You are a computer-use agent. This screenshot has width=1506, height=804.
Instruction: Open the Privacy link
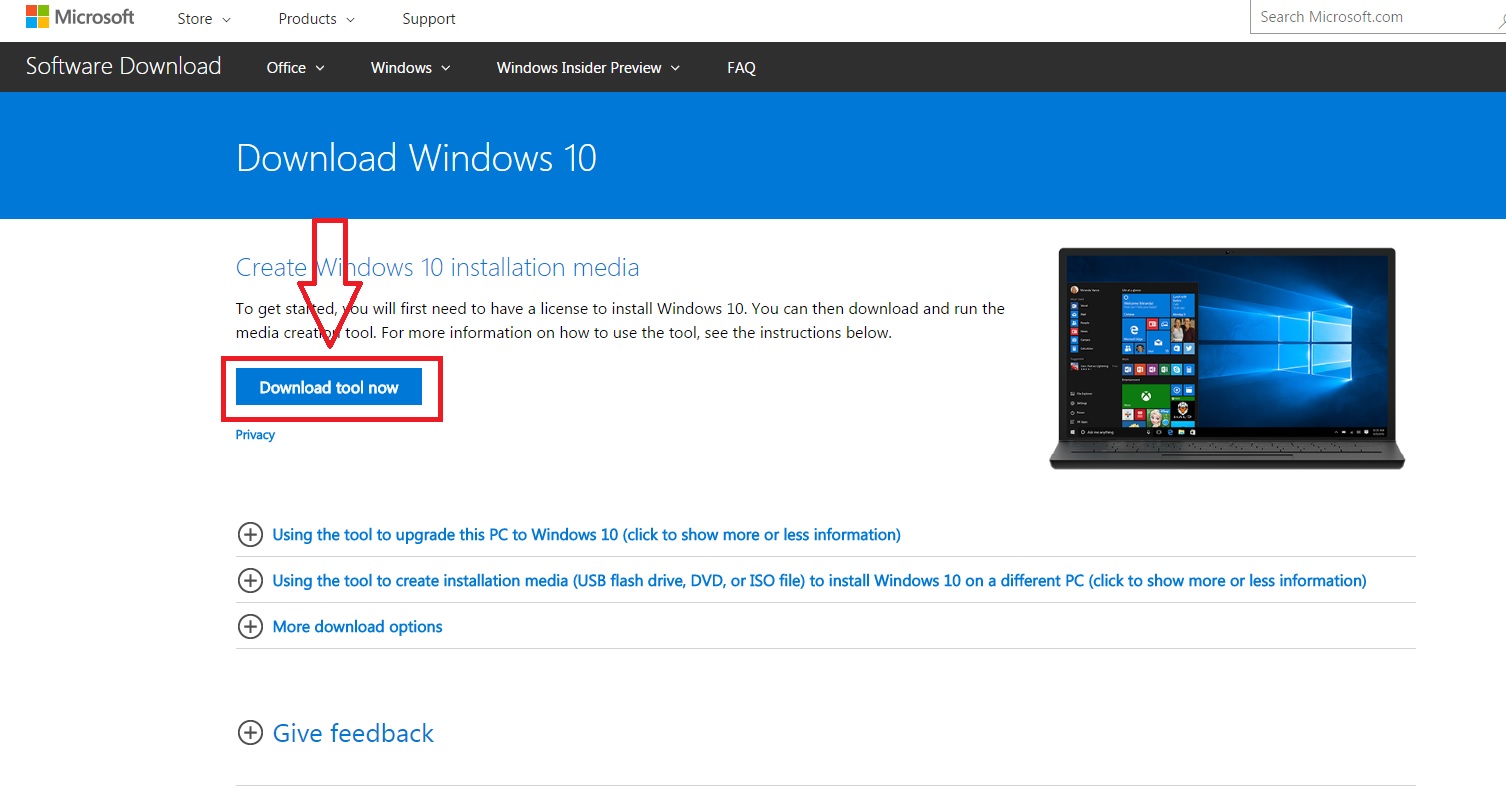click(254, 434)
